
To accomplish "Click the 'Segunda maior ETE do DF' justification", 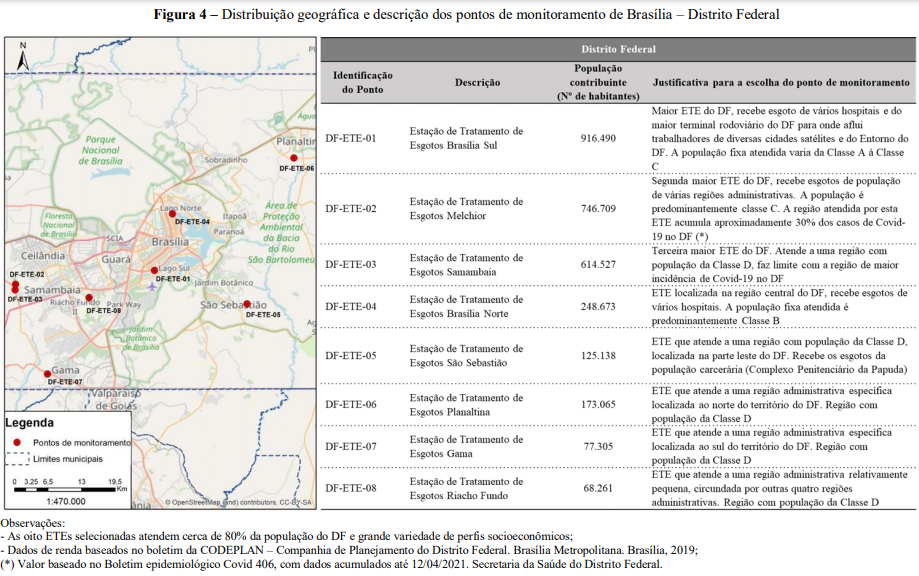I will pyautogui.click(x=778, y=209).
